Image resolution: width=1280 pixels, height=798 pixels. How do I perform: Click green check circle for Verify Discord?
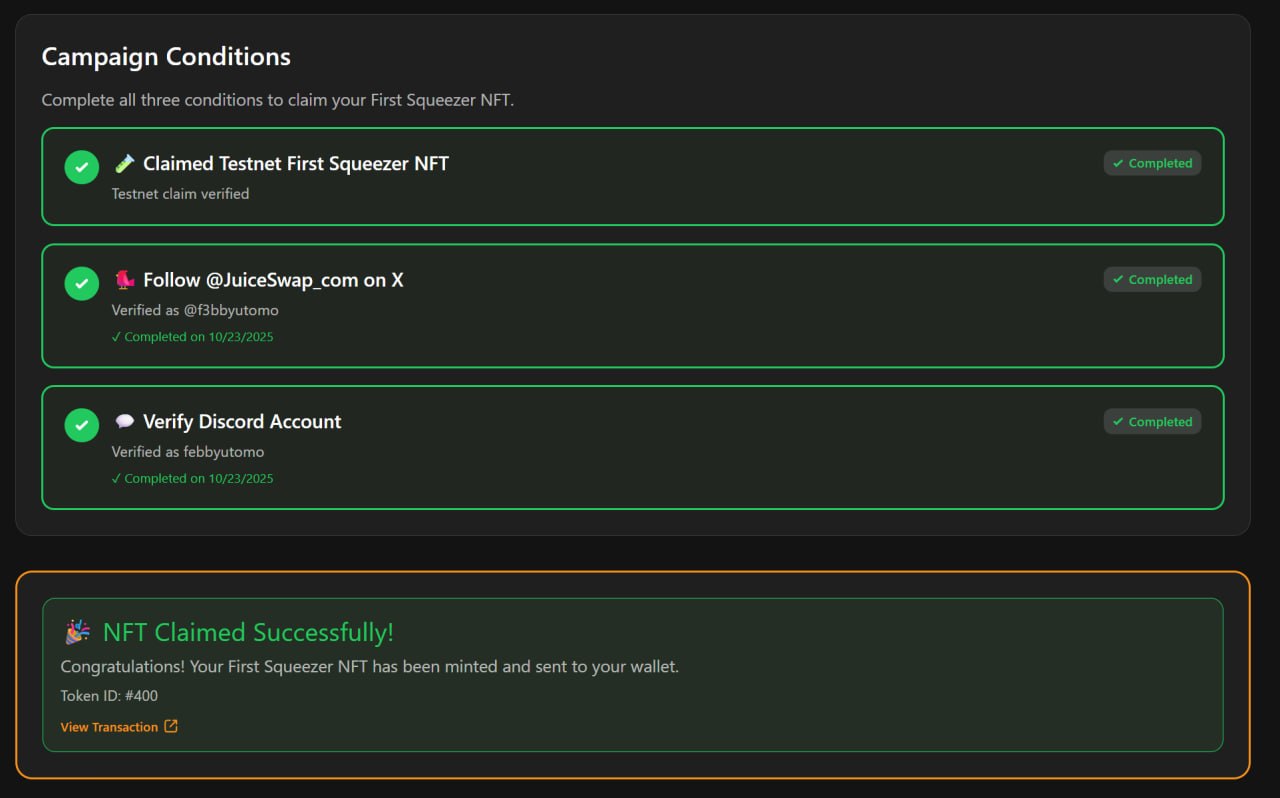point(82,425)
